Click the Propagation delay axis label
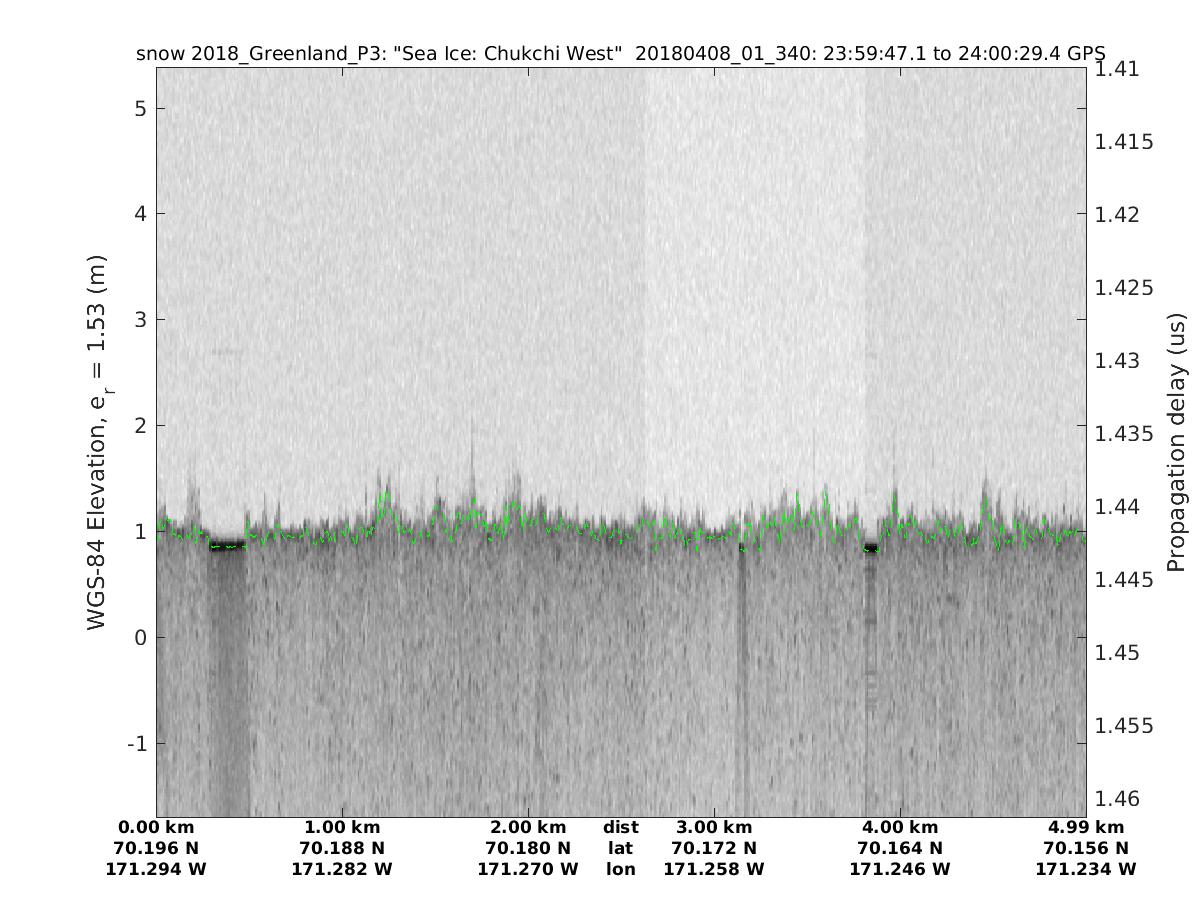This screenshot has height=900, width=1200. 1177,441
